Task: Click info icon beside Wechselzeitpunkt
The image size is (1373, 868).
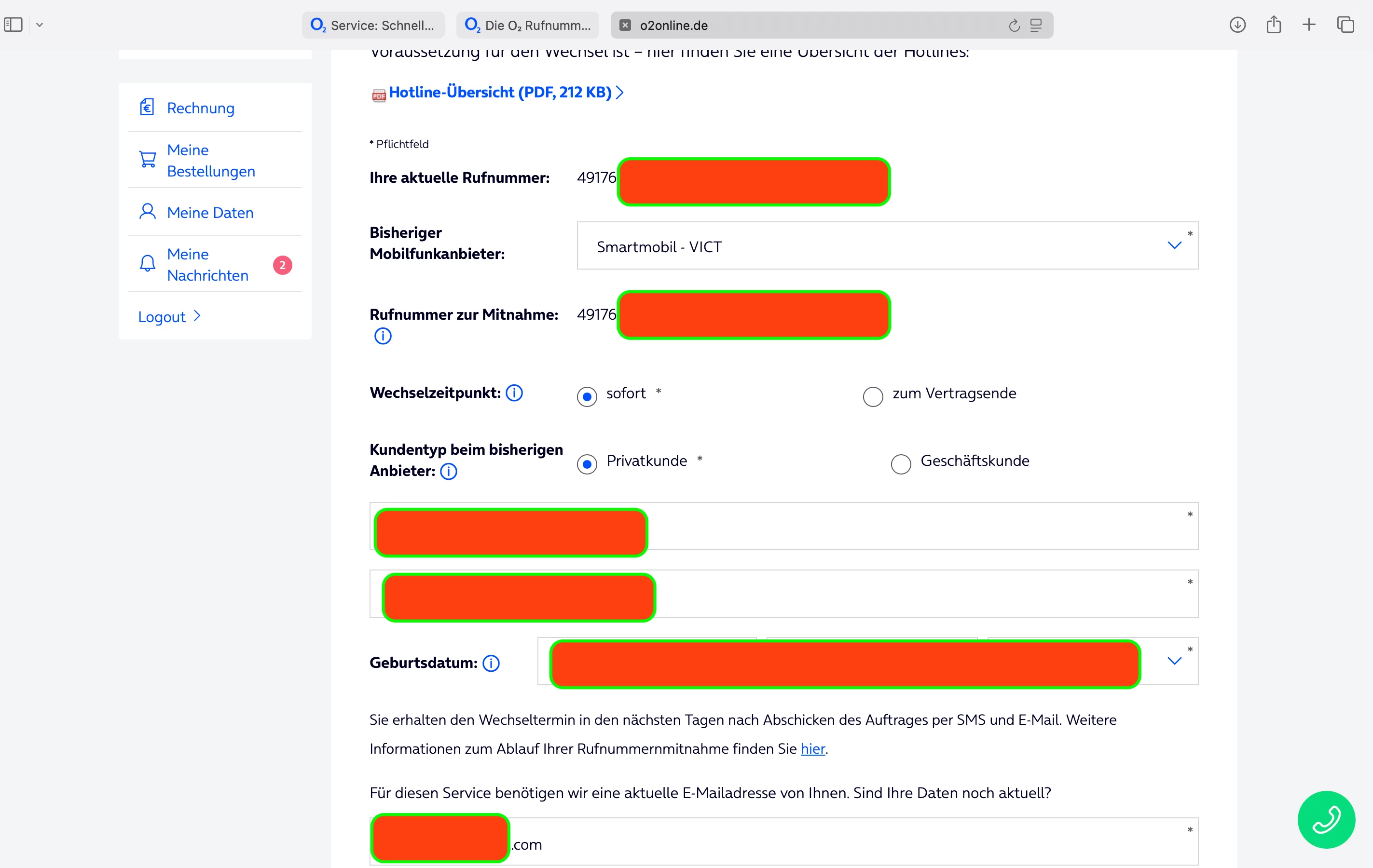Action: coord(514,393)
